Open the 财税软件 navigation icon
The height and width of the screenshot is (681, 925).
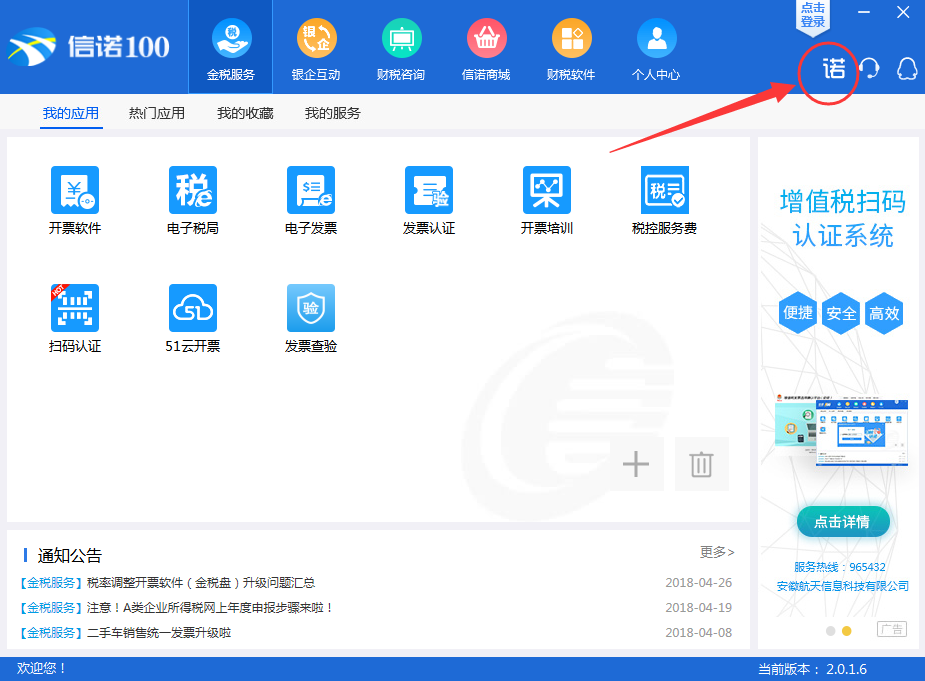tap(571, 39)
